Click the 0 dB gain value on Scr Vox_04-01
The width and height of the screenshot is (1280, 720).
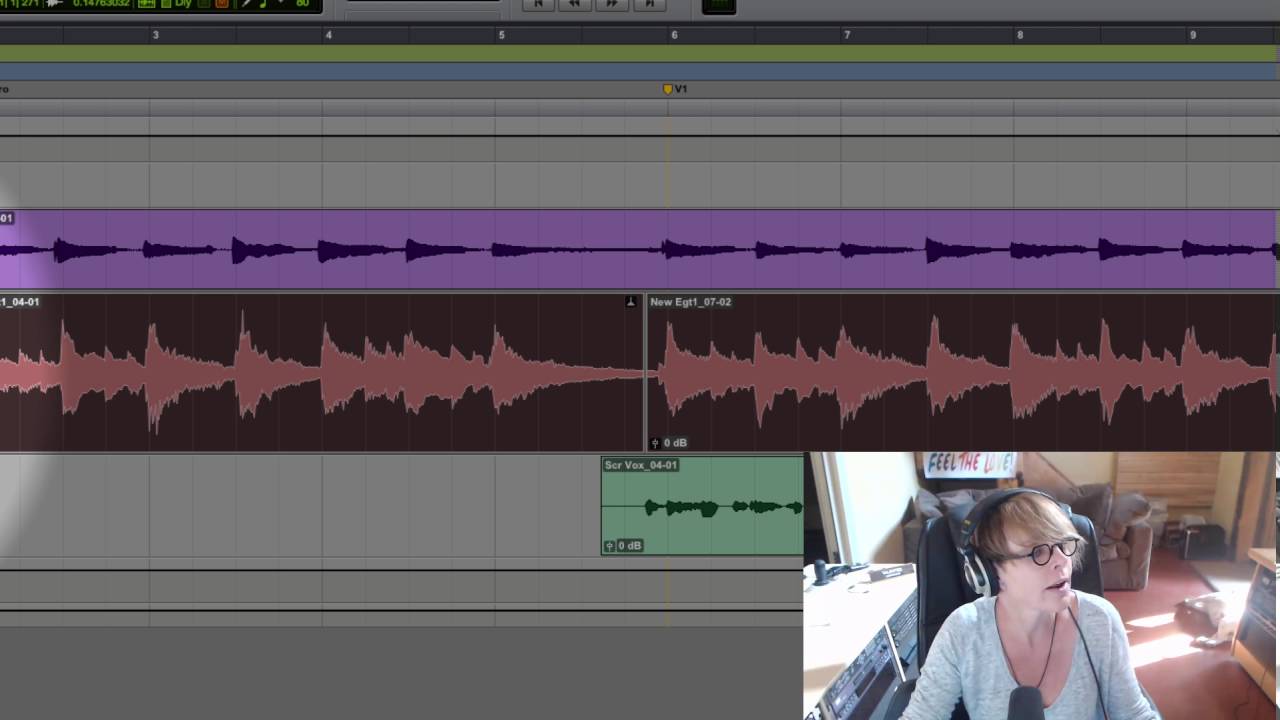coord(629,546)
